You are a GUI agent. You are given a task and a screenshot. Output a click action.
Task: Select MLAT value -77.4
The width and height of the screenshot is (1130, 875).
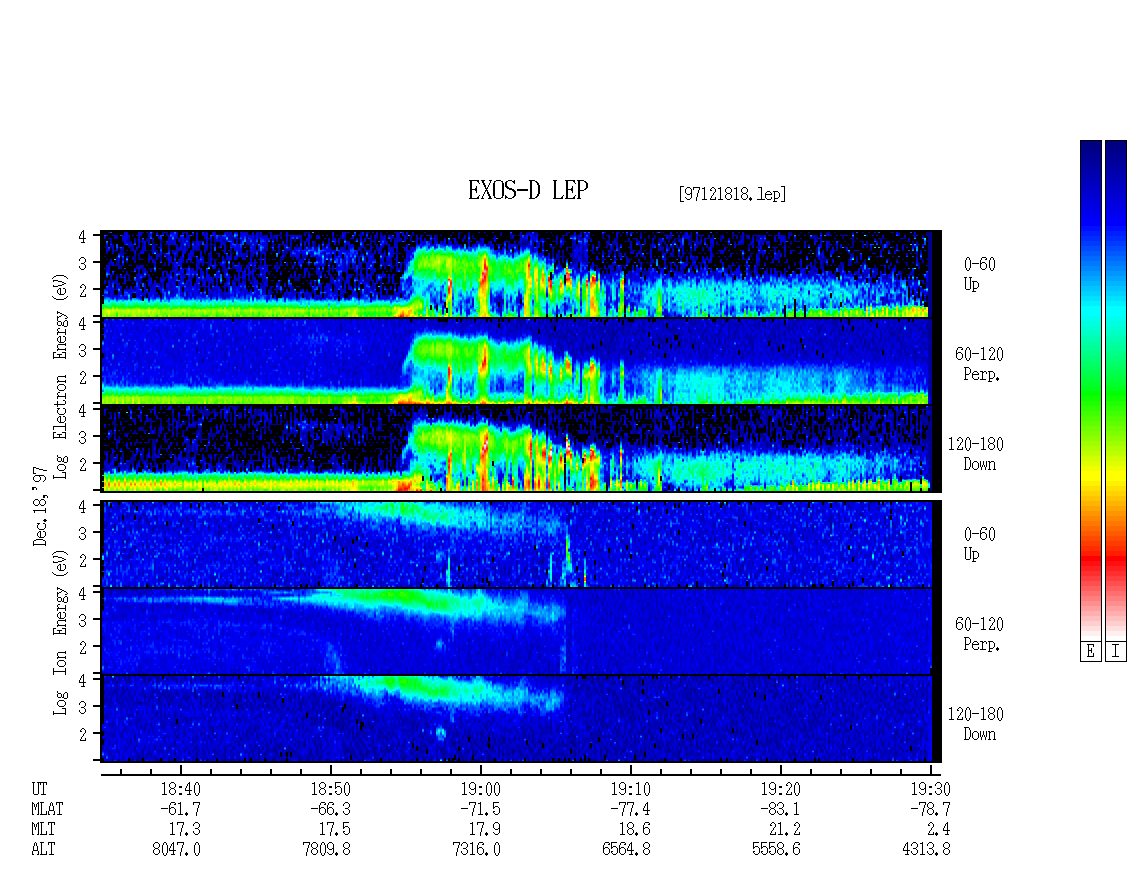click(630, 809)
